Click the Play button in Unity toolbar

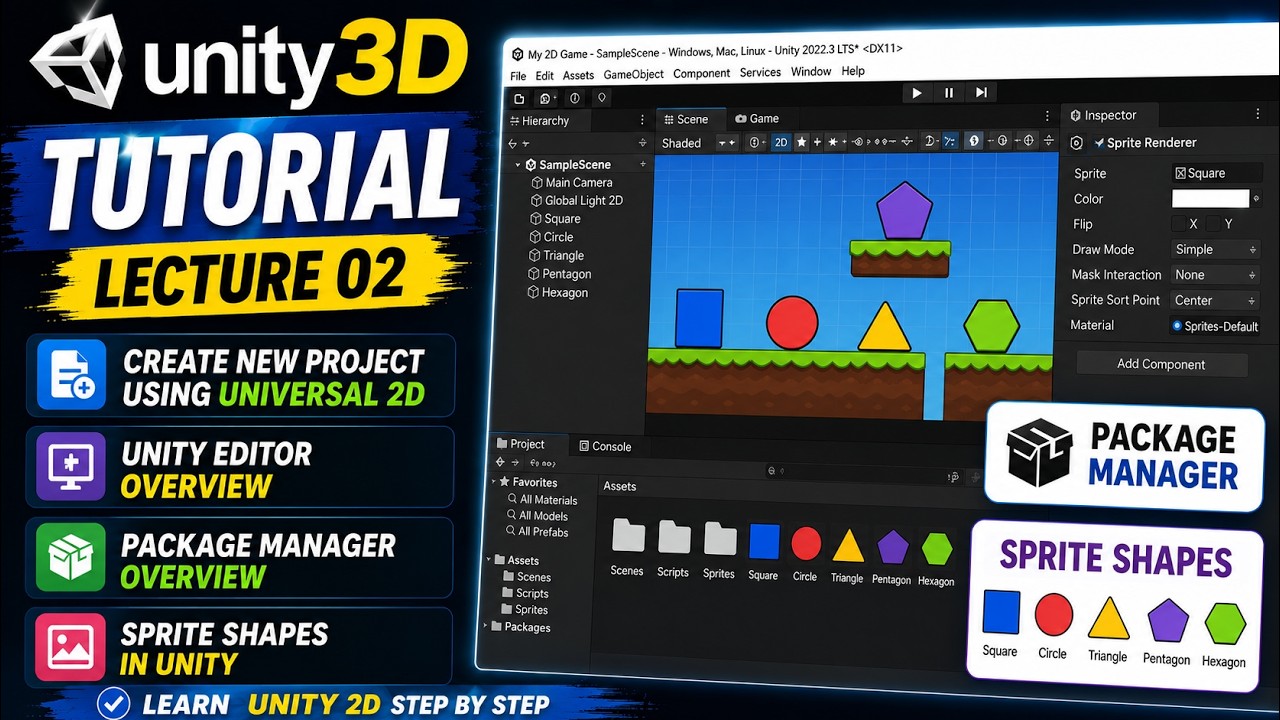point(917,93)
